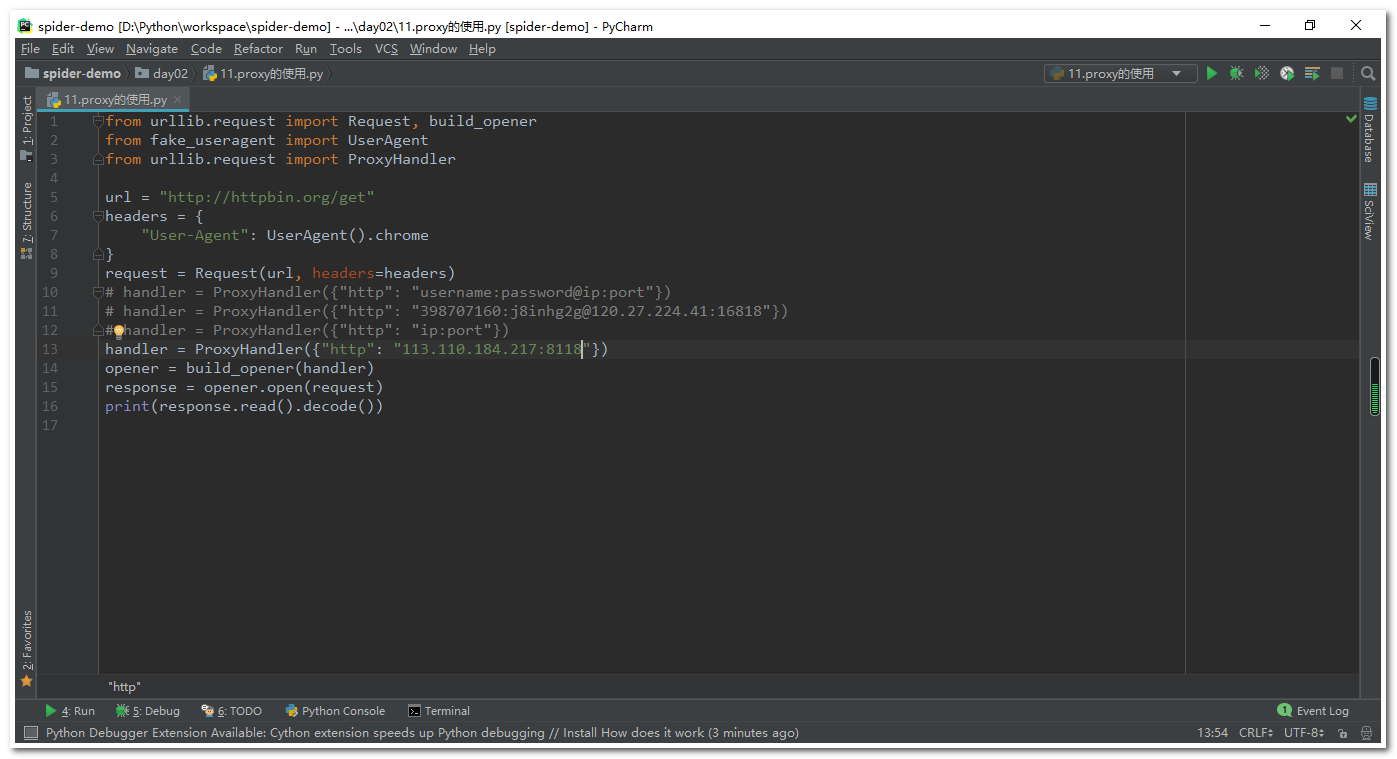Open the Help menu
1397x759 pixels.
(x=482, y=49)
